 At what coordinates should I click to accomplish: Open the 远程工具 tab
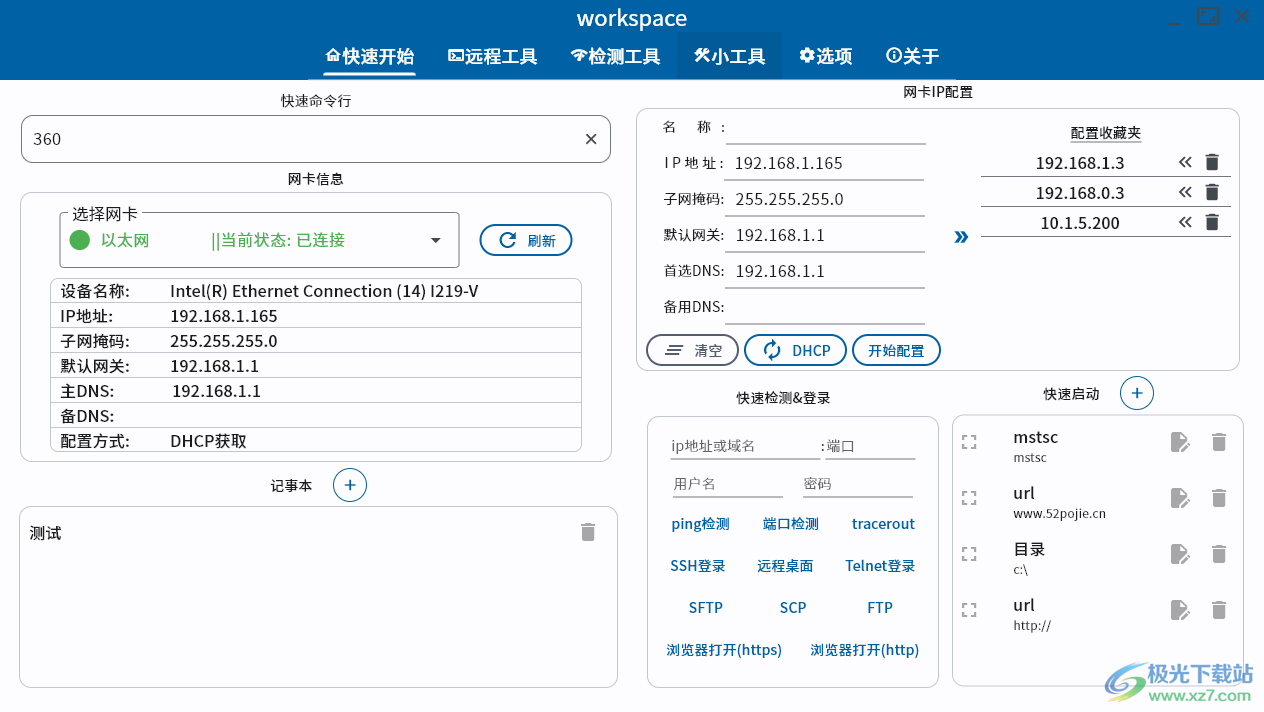click(x=493, y=56)
